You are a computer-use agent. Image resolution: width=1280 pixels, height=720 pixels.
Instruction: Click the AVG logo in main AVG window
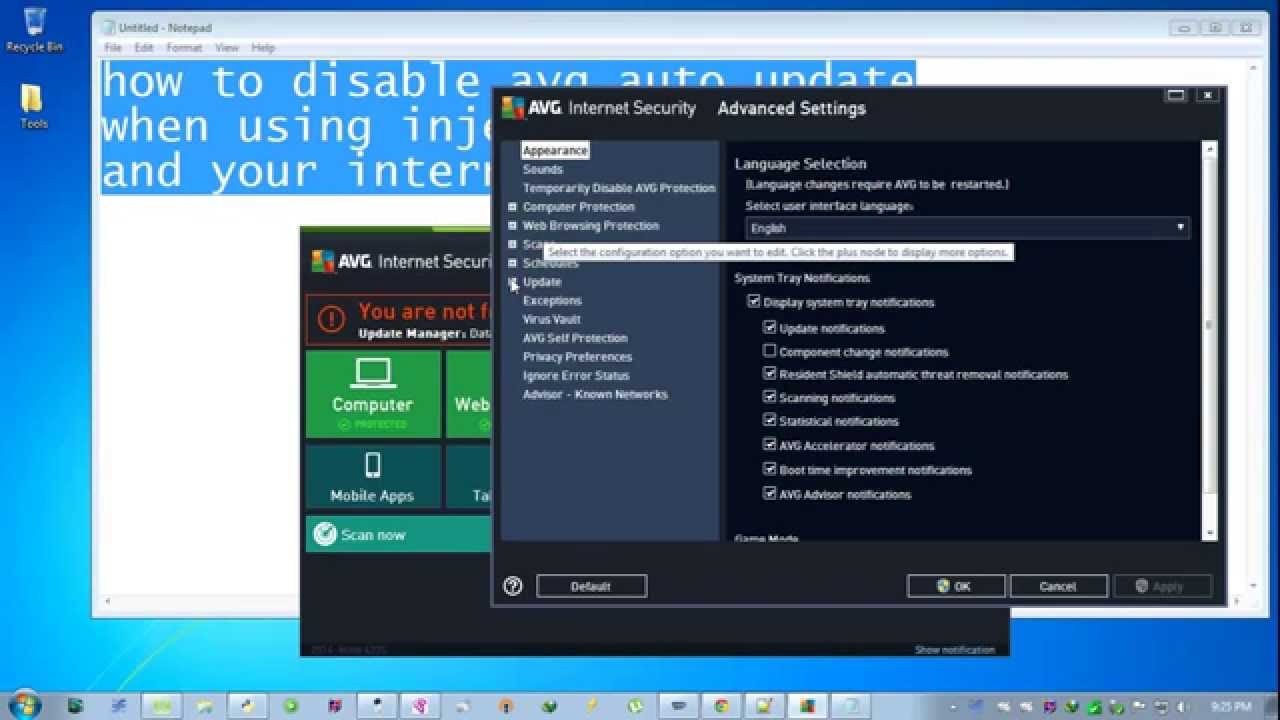click(323, 261)
